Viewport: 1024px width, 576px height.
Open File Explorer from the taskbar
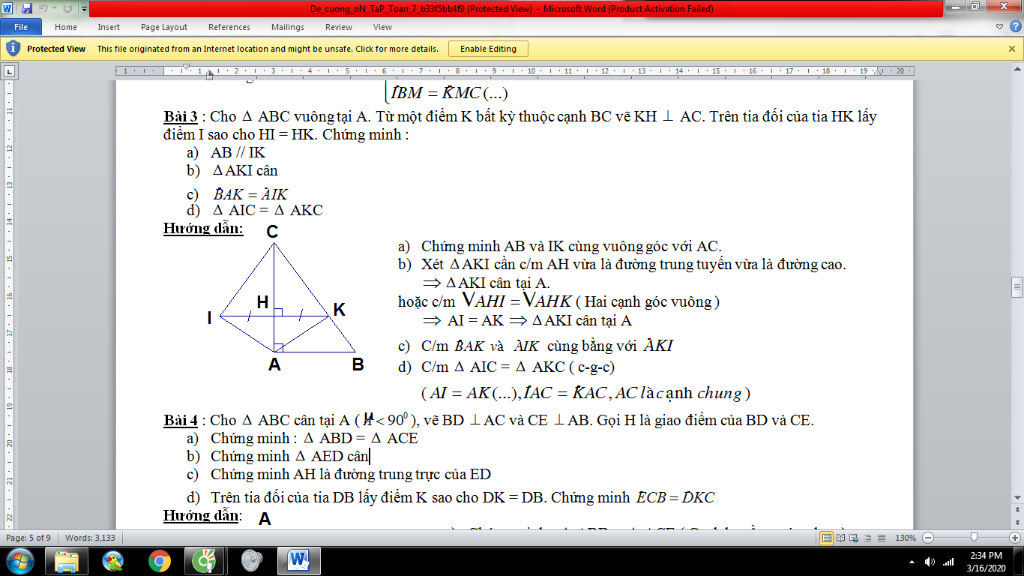(67, 562)
